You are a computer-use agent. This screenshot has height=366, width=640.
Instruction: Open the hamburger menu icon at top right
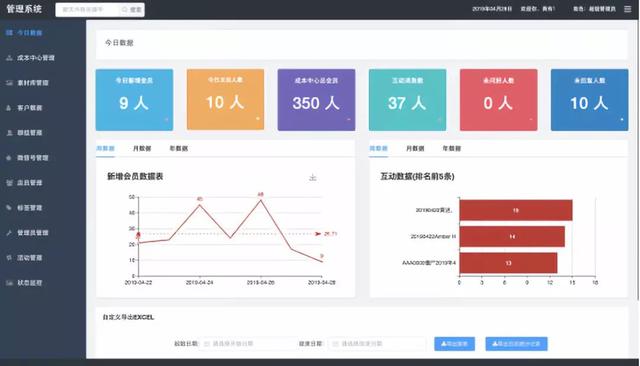627,9
